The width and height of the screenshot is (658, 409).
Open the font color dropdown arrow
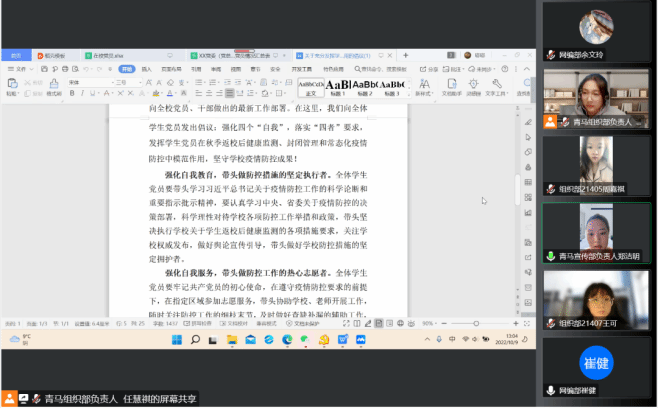175,93
